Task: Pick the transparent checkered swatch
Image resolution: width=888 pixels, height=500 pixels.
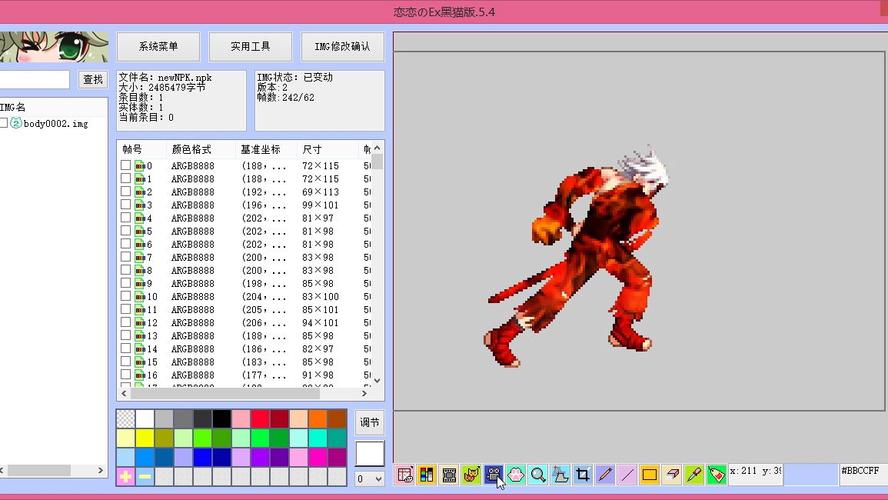Action: click(125, 418)
